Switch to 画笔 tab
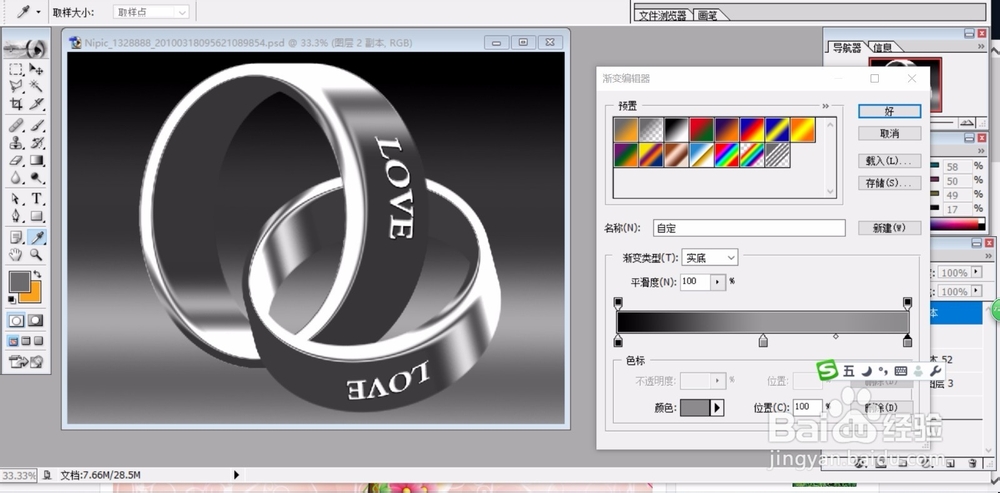Image resolution: width=1000 pixels, height=493 pixels. 707,15
